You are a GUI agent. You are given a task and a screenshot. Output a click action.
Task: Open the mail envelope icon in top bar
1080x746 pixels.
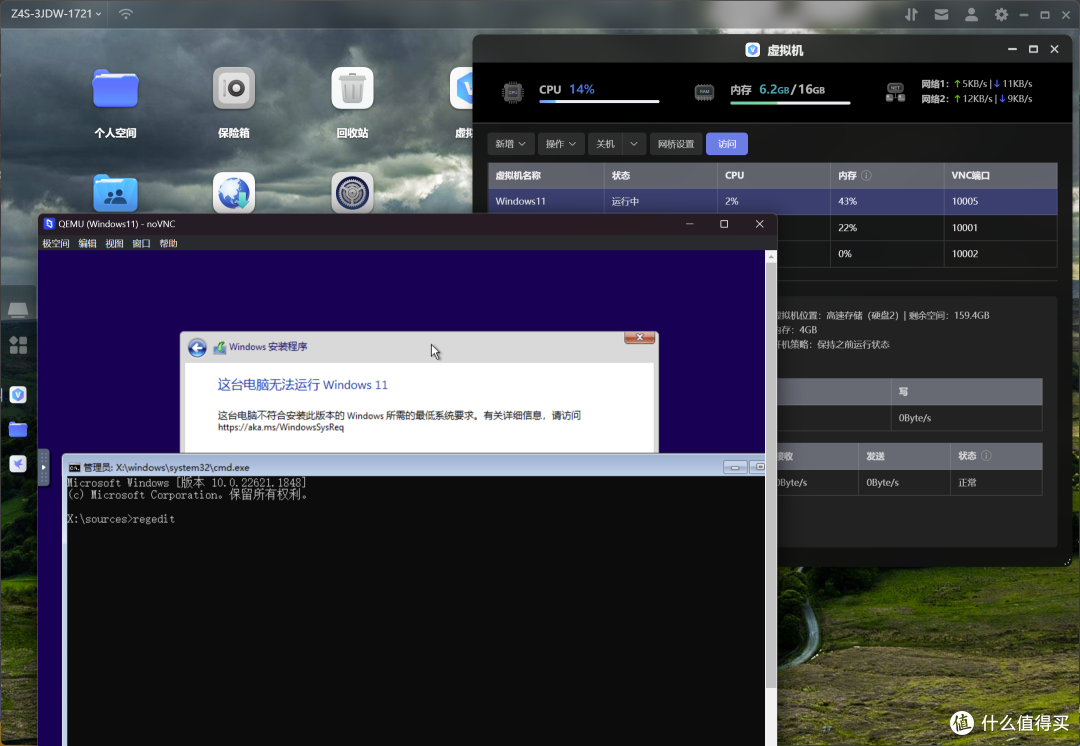tap(942, 14)
